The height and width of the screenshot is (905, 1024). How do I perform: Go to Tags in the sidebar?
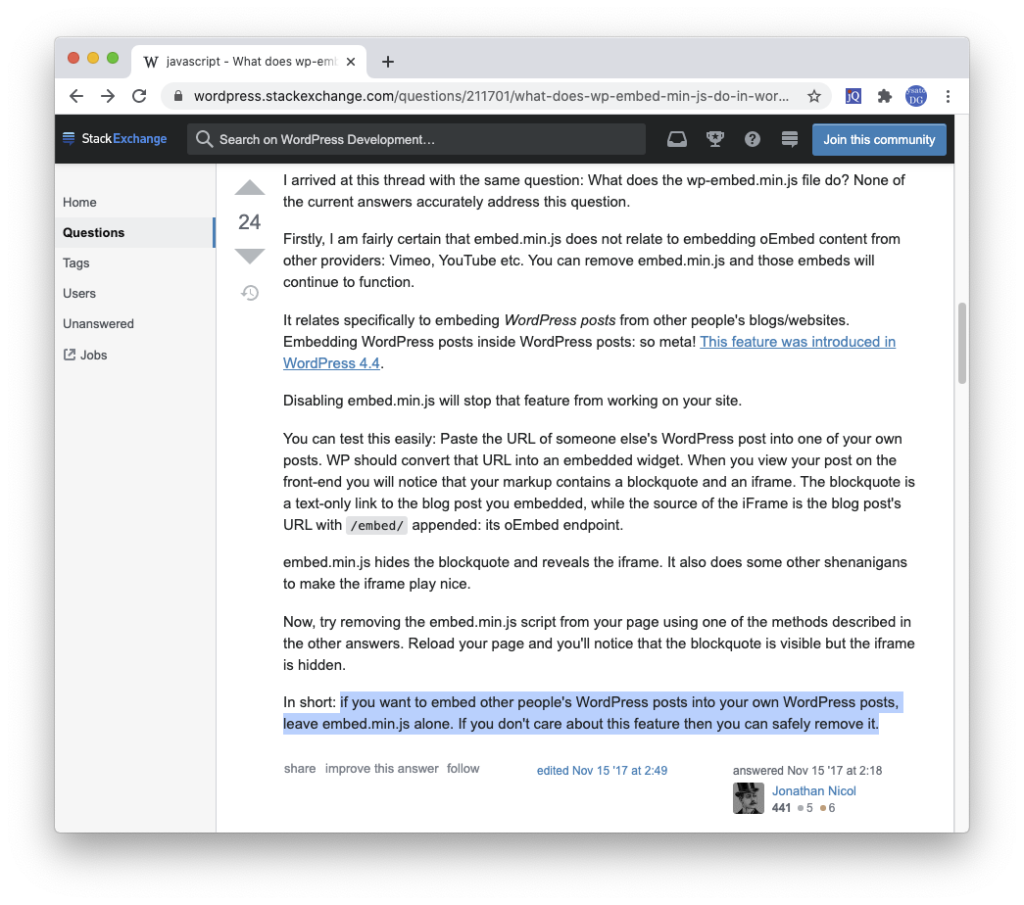76,263
